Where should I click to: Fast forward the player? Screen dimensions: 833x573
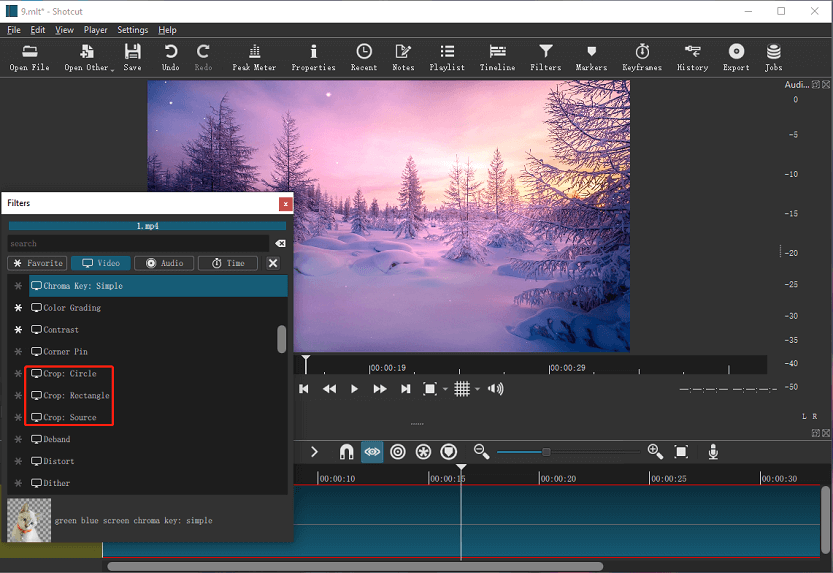[x=380, y=389]
